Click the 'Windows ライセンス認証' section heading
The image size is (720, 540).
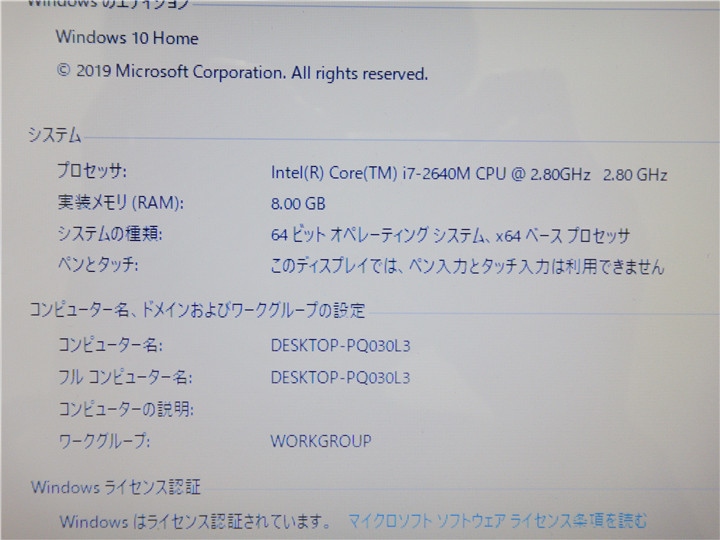point(116,487)
